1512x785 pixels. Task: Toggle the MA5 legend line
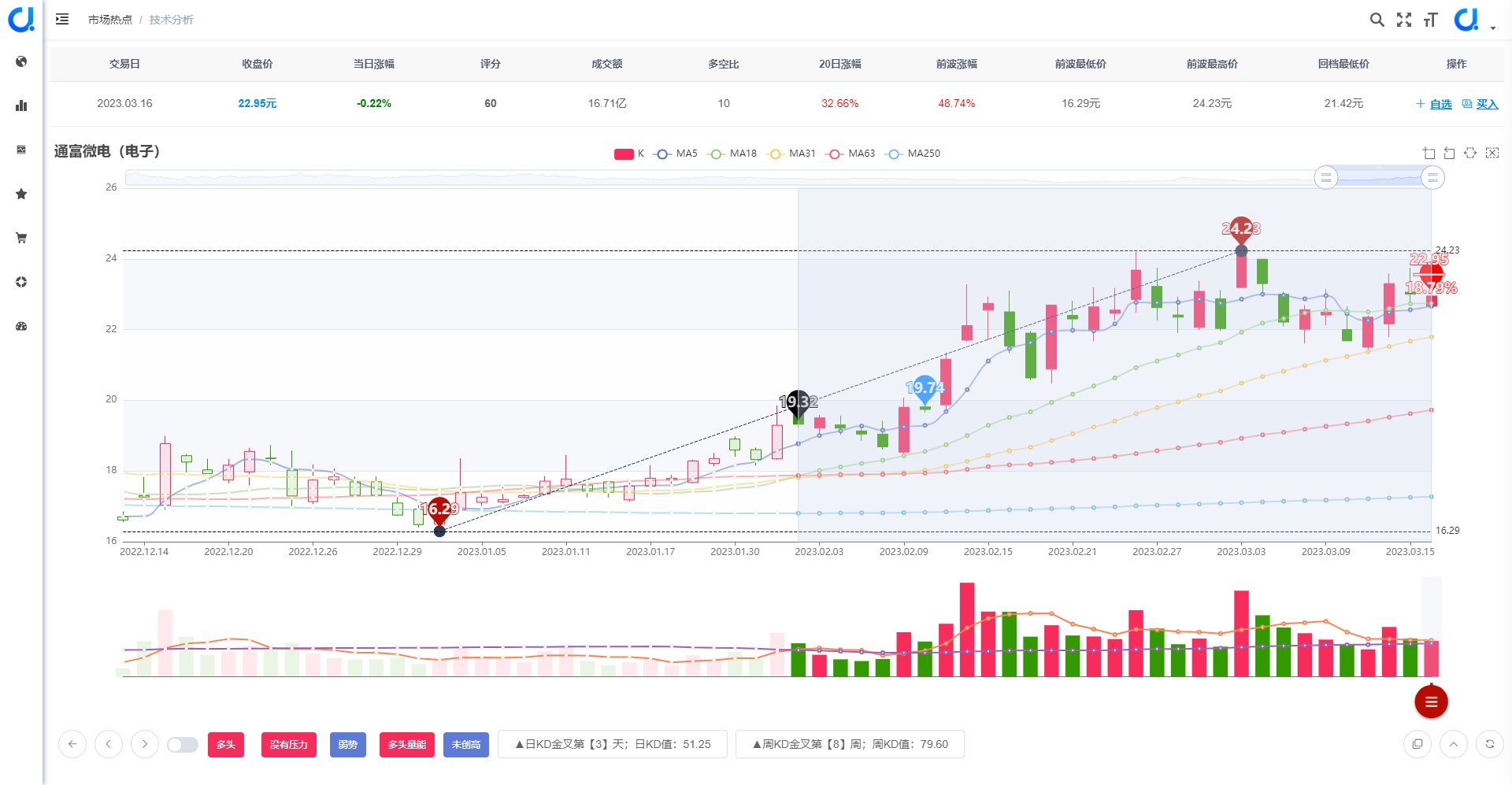click(x=676, y=154)
